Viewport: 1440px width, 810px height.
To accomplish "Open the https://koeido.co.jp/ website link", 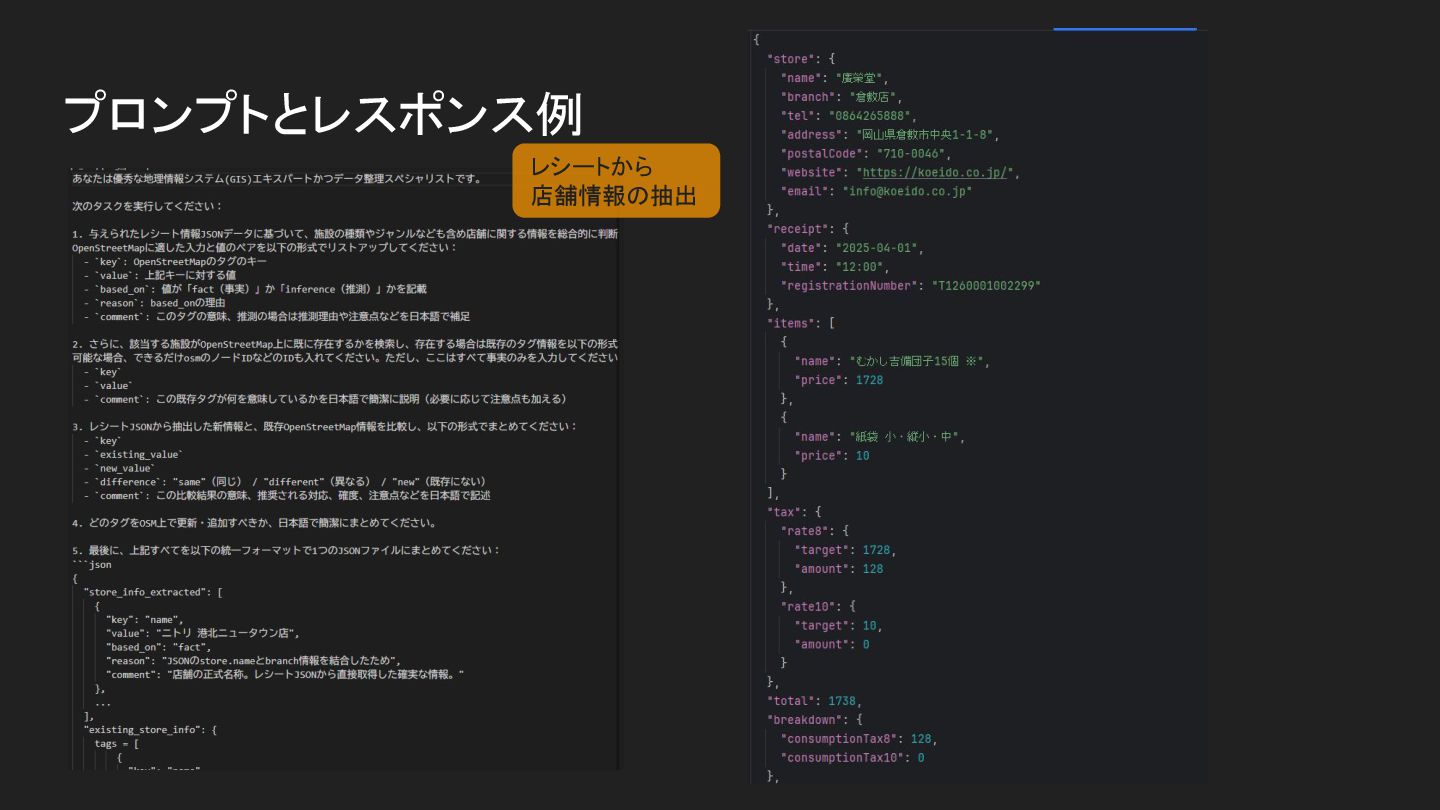I will [x=935, y=172].
